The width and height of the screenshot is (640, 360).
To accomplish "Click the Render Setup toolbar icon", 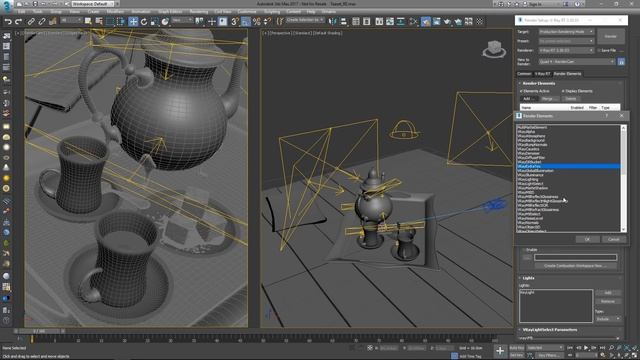I will point(426,21).
